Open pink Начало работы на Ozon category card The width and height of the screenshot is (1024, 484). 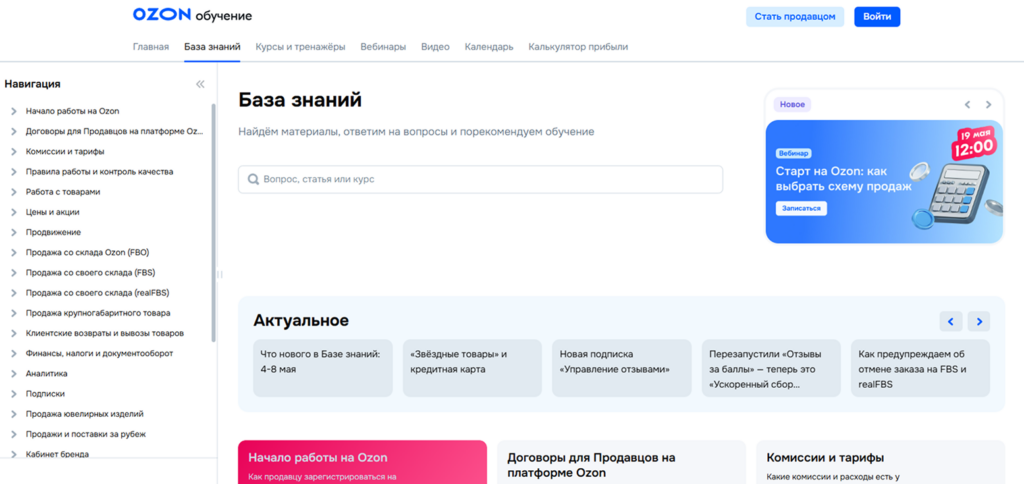click(362, 462)
